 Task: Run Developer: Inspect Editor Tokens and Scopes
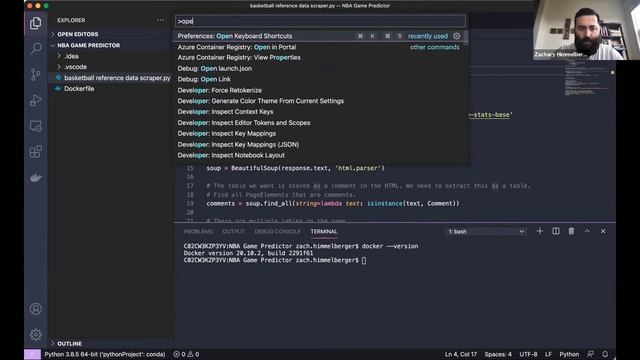pos(320,123)
